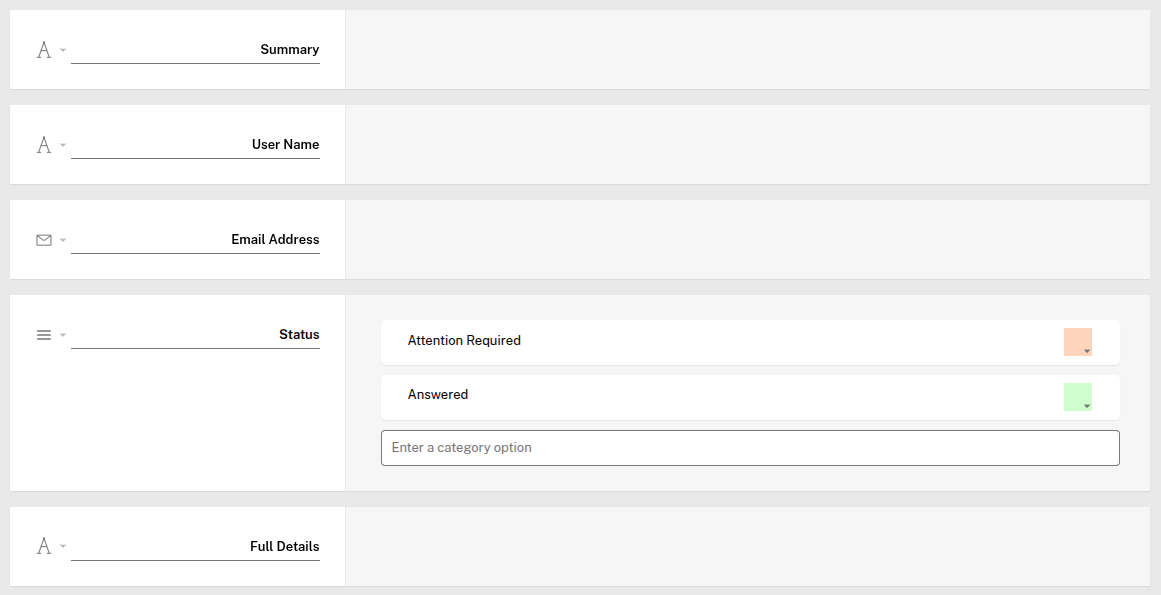The image size is (1161, 595).
Task: Open field type dropdown arrow for Summary
Action: click(x=63, y=50)
